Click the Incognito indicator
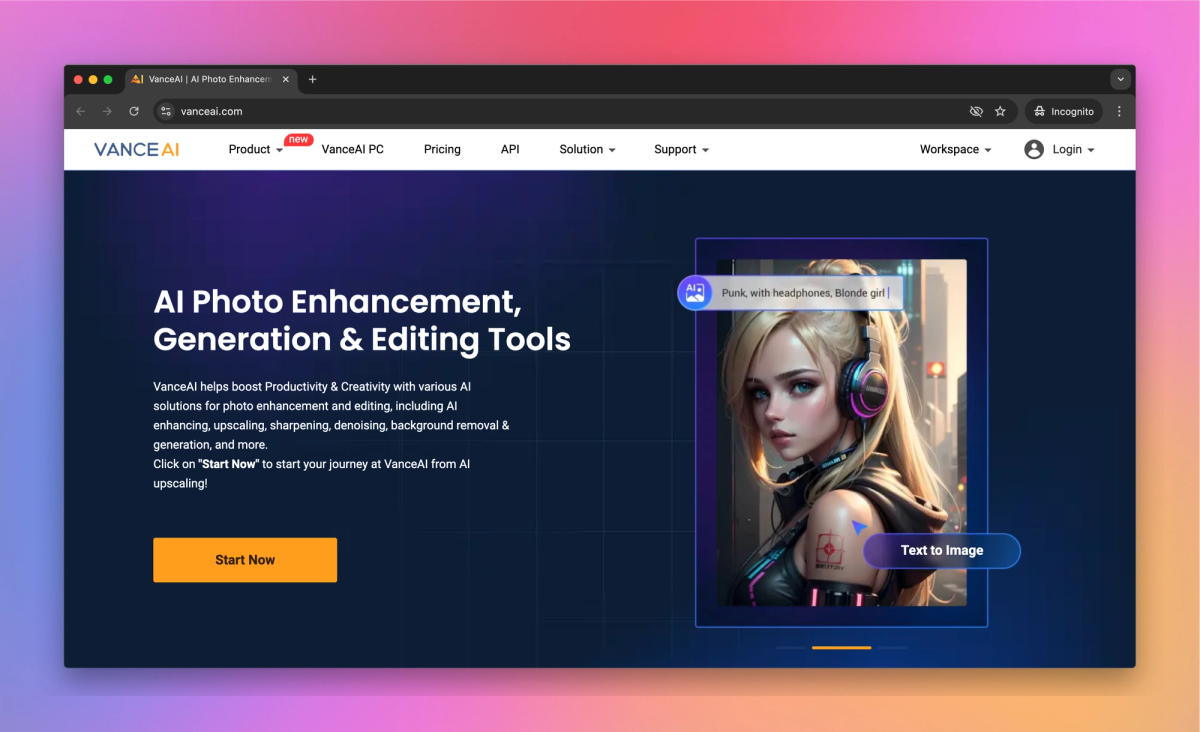The height and width of the screenshot is (732, 1200). click(1064, 111)
